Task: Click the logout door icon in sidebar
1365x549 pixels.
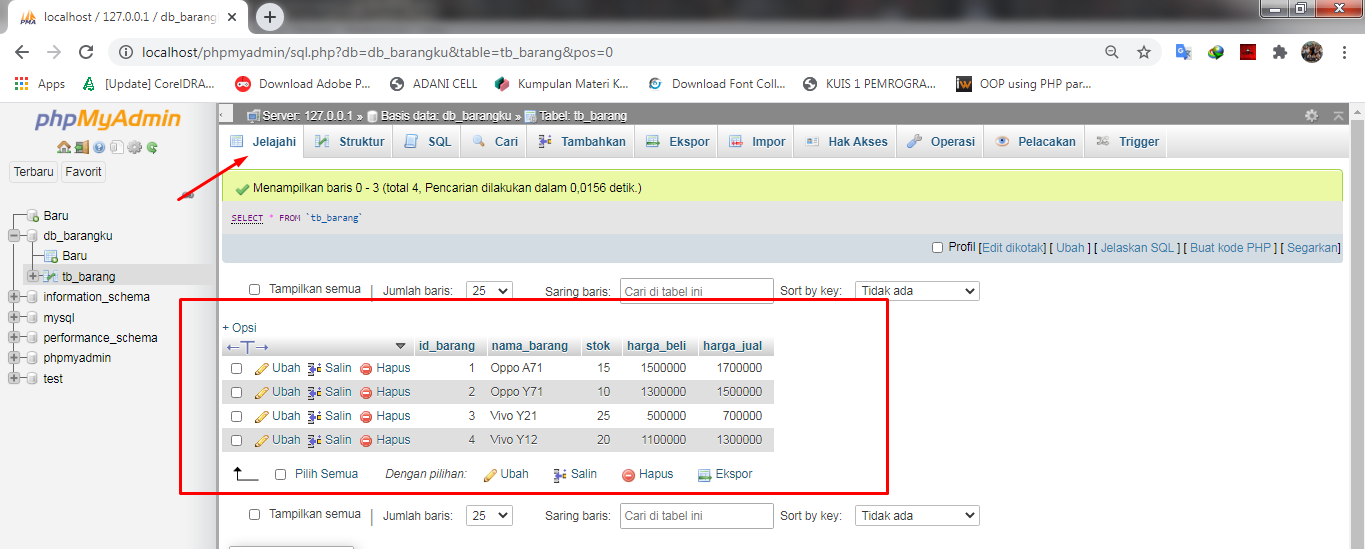Action: point(81,147)
